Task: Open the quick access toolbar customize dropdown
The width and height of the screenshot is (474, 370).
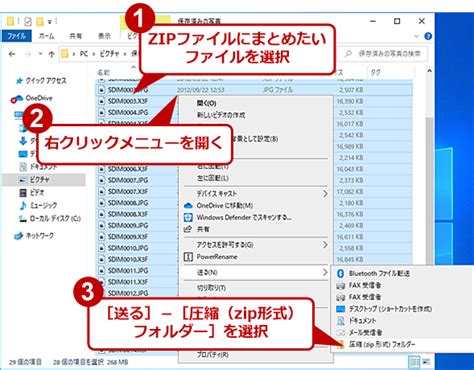Action: pos(49,22)
